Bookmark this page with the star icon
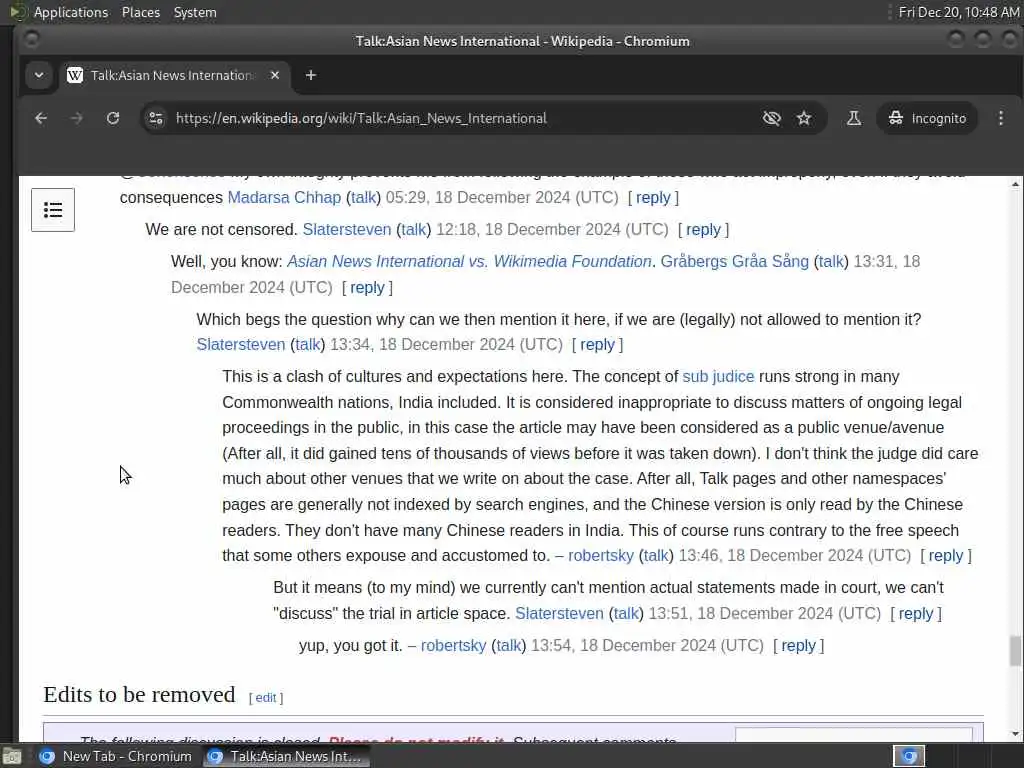This screenshot has height=768, width=1024. pyautogui.click(x=804, y=118)
